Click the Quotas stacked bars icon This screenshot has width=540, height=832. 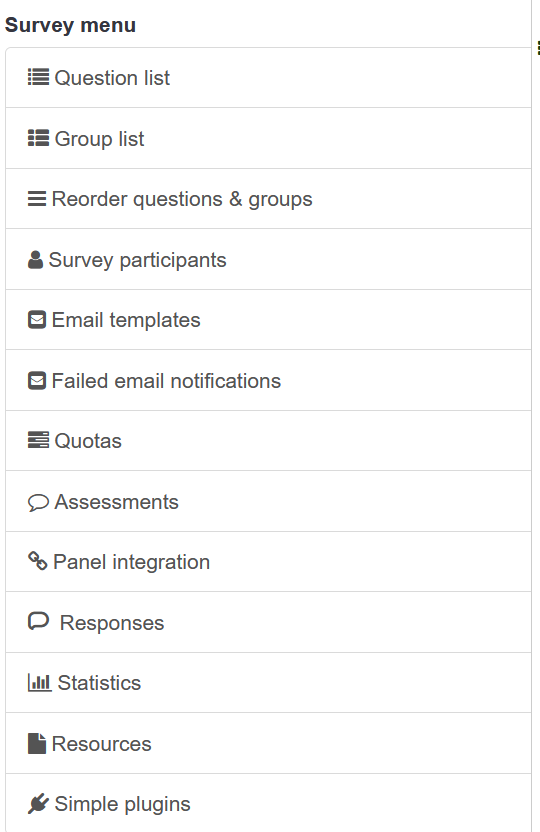click(38, 440)
